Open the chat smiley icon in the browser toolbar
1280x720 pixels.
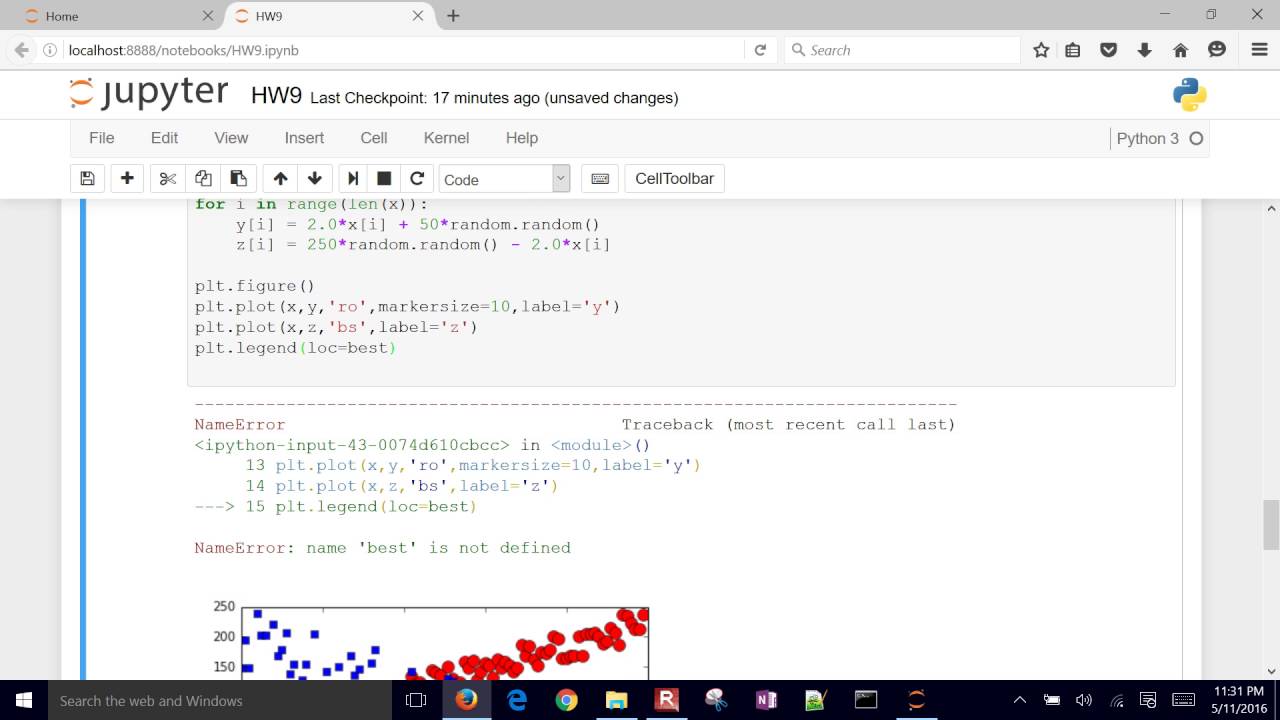tap(1217, 50)
